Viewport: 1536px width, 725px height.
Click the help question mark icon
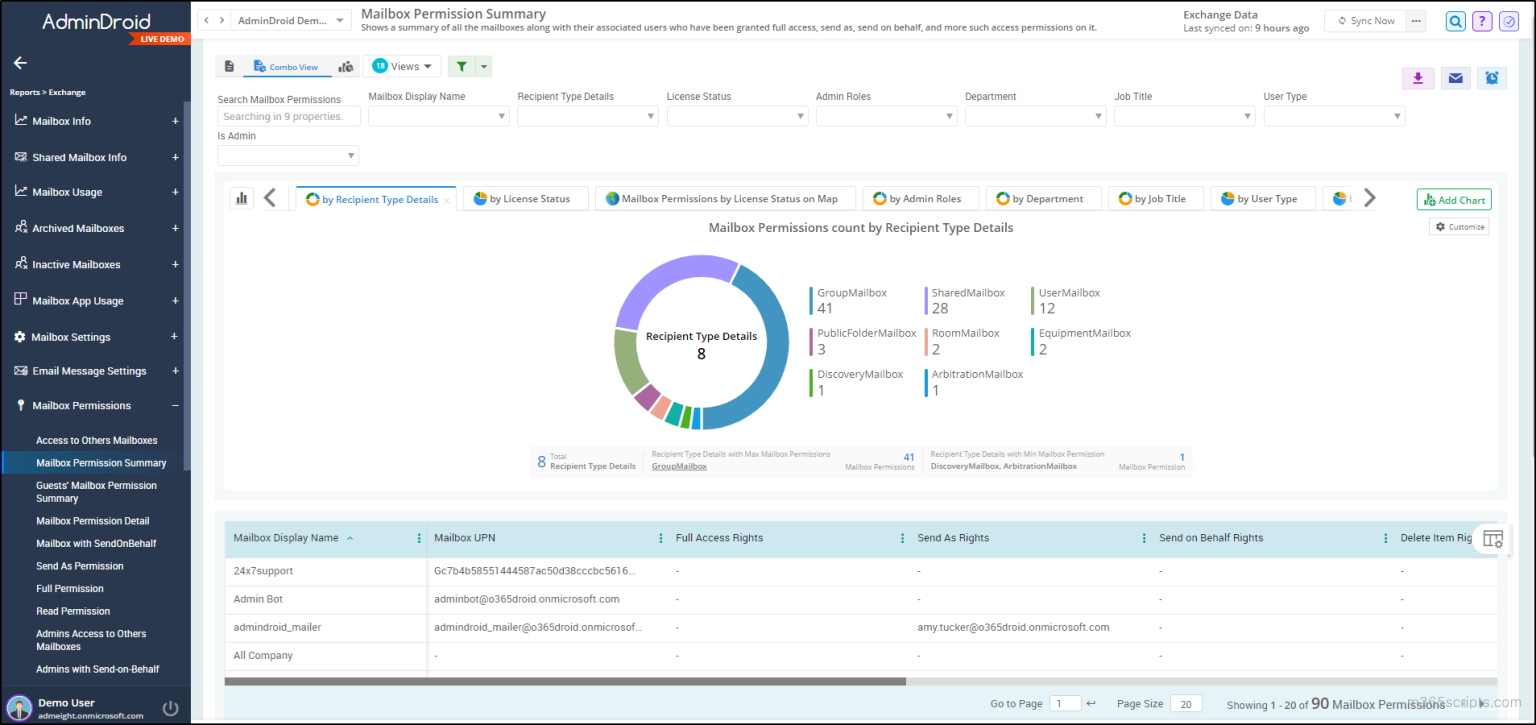(1482, 20)
